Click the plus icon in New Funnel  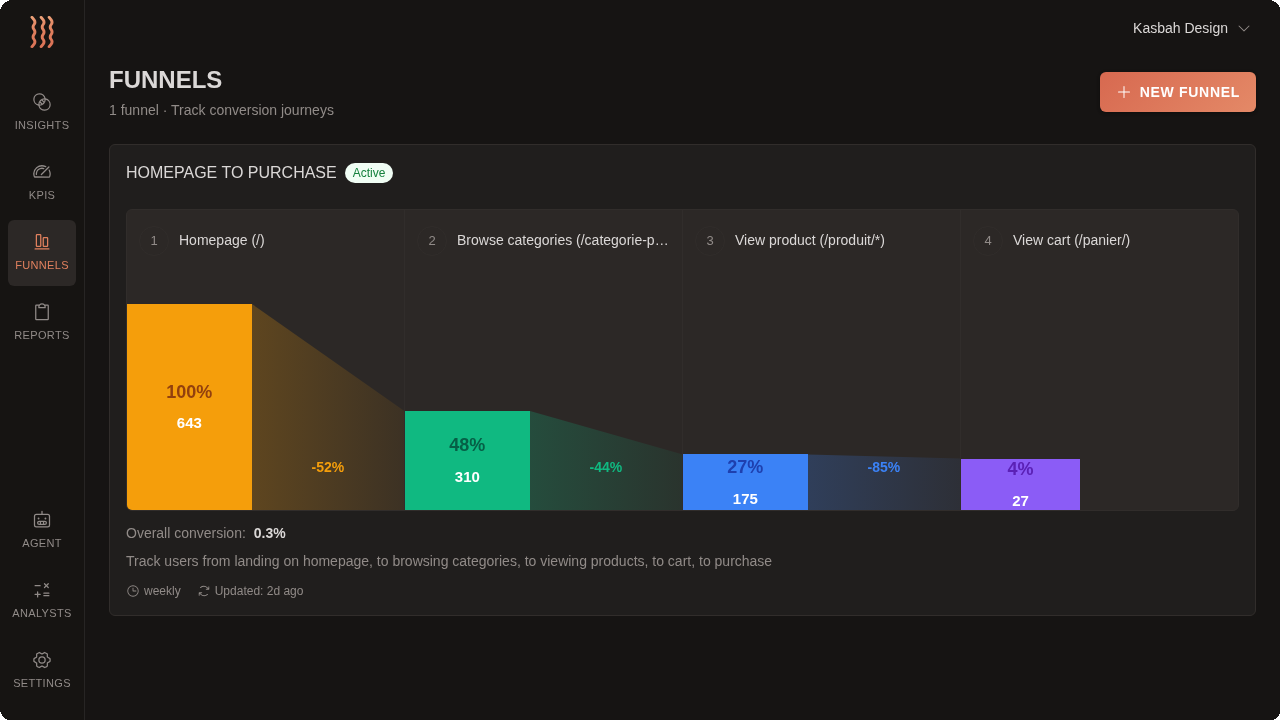1124,92
